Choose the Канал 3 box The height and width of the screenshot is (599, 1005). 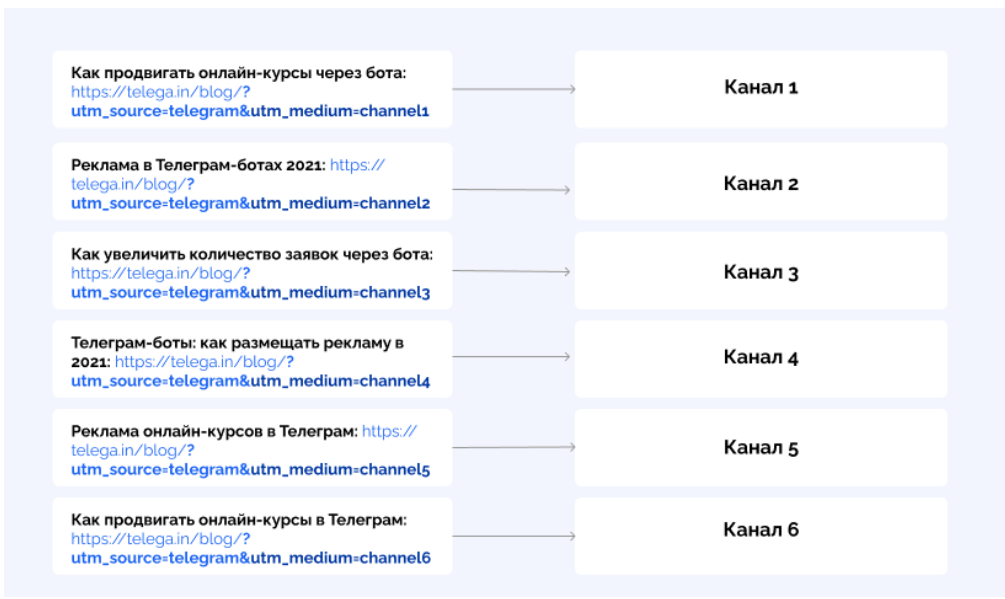point(760,272)
